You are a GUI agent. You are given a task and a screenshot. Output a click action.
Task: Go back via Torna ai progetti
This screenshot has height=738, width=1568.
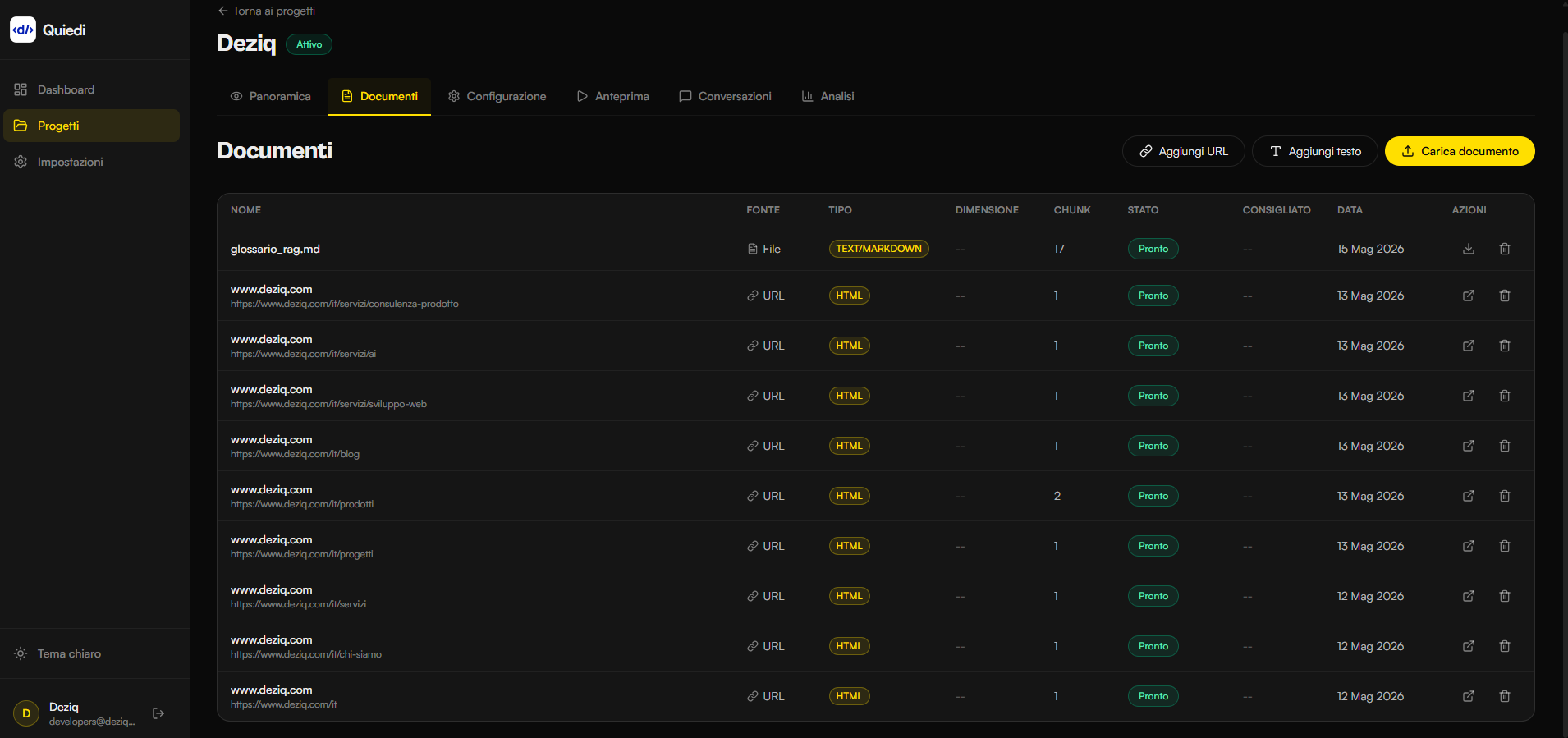(x=266, y=11)
